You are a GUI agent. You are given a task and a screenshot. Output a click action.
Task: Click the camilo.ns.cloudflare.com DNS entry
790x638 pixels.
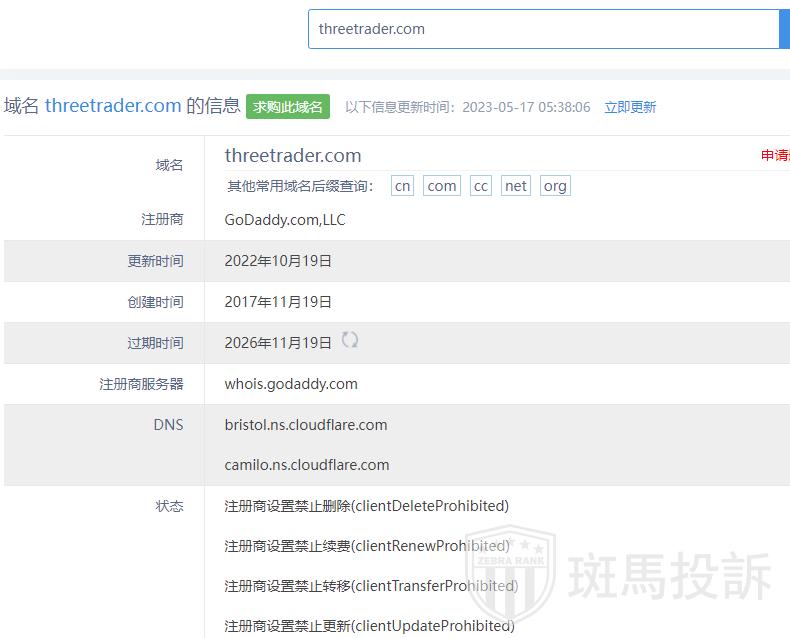click(307, 465)
